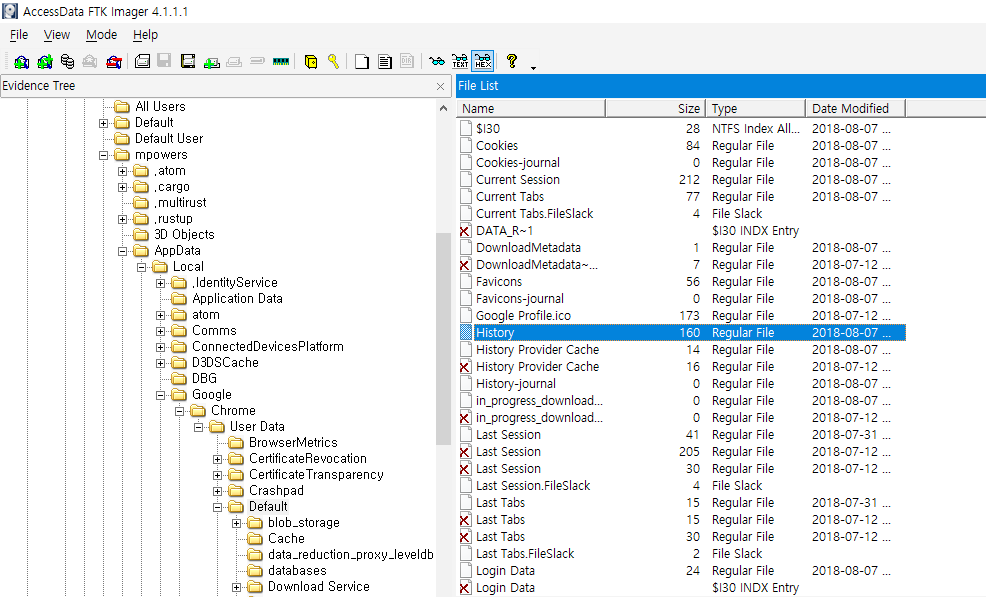Select the Cache folder in tree

point(286,538)
